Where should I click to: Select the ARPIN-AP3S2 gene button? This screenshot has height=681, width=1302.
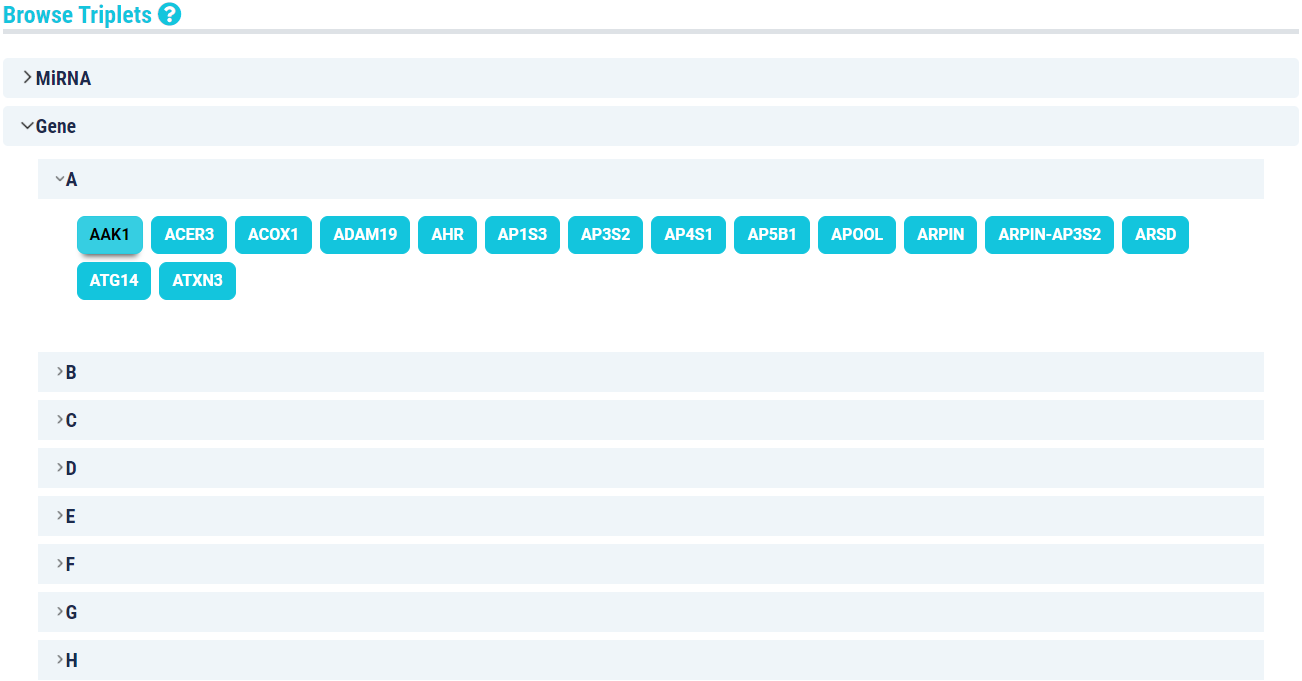[x=1049, y=235]
